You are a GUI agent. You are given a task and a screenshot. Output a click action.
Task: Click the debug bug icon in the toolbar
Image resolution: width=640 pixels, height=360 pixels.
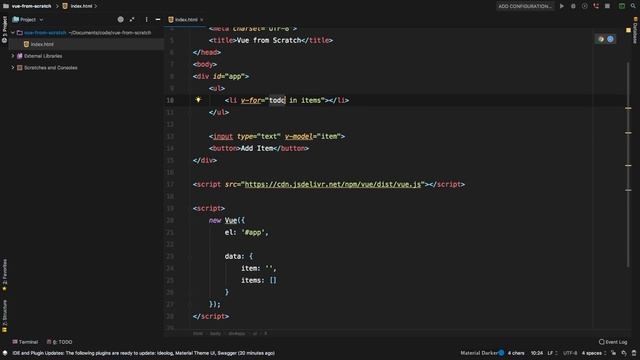pos(573,6)
